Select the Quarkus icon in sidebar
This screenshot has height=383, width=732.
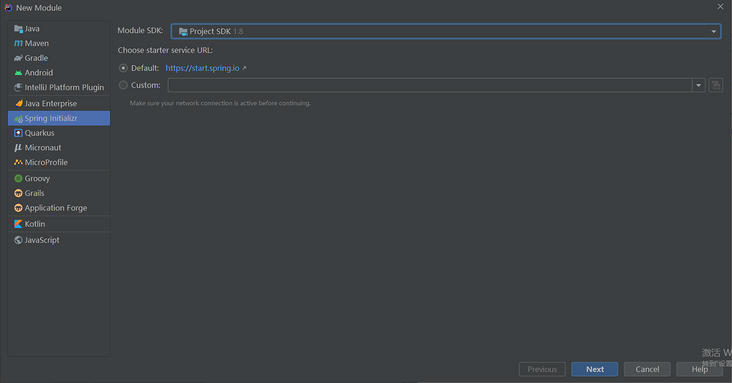click(x=18, y=133)
